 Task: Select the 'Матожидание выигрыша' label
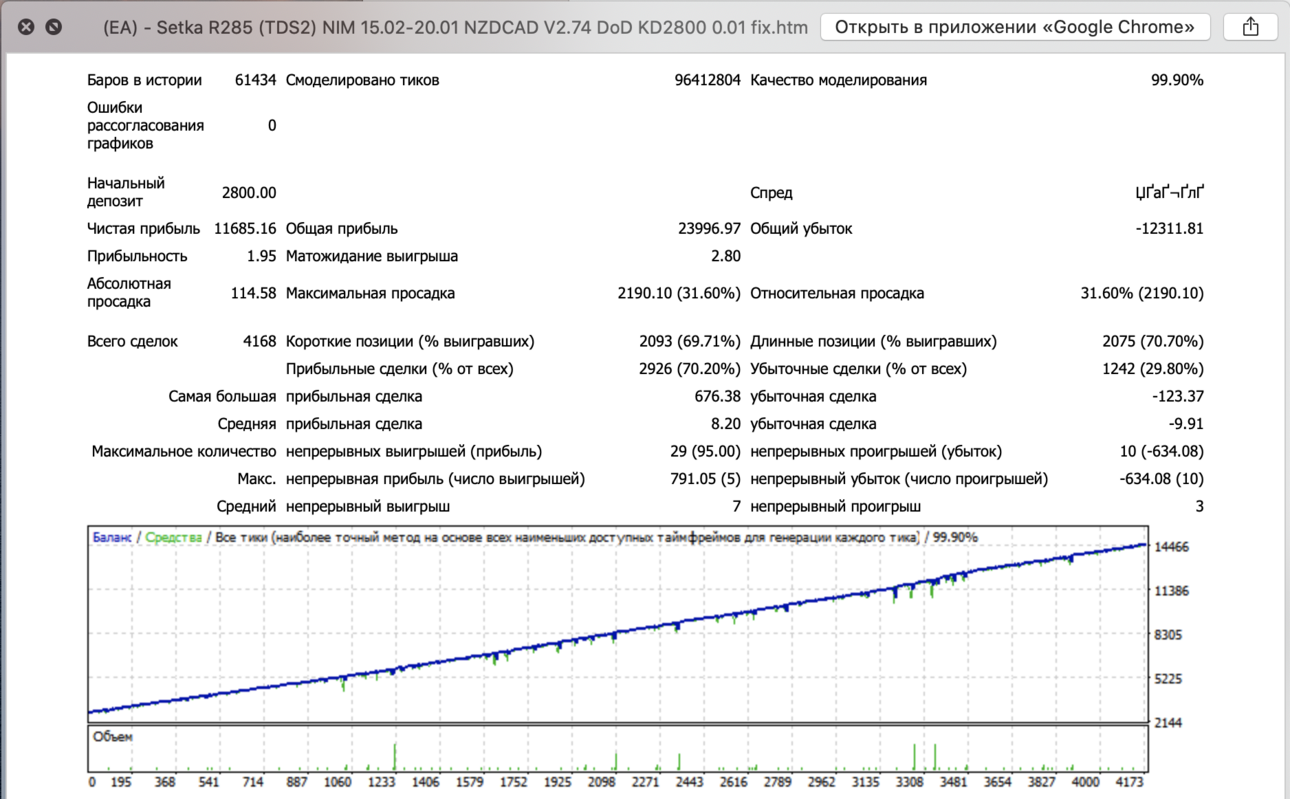pos(372,256)
